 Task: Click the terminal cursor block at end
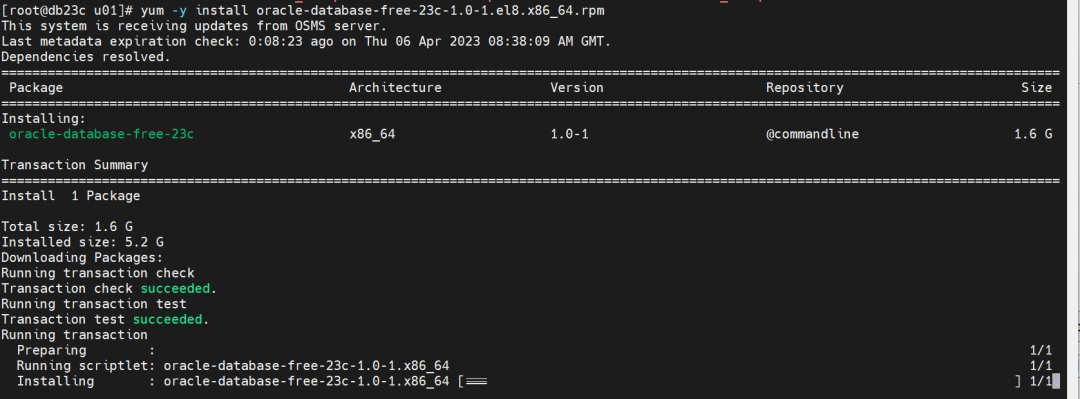coord(1056,382)
